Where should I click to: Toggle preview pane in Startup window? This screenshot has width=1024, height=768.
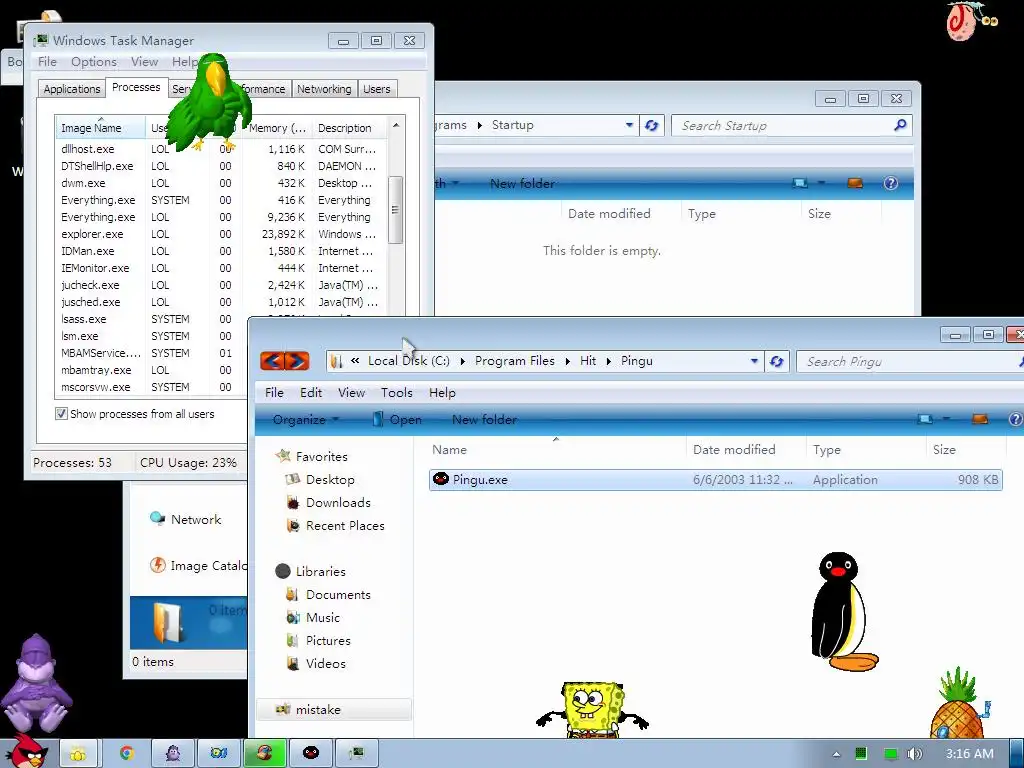pyautogui.click(x=855, y=183)
